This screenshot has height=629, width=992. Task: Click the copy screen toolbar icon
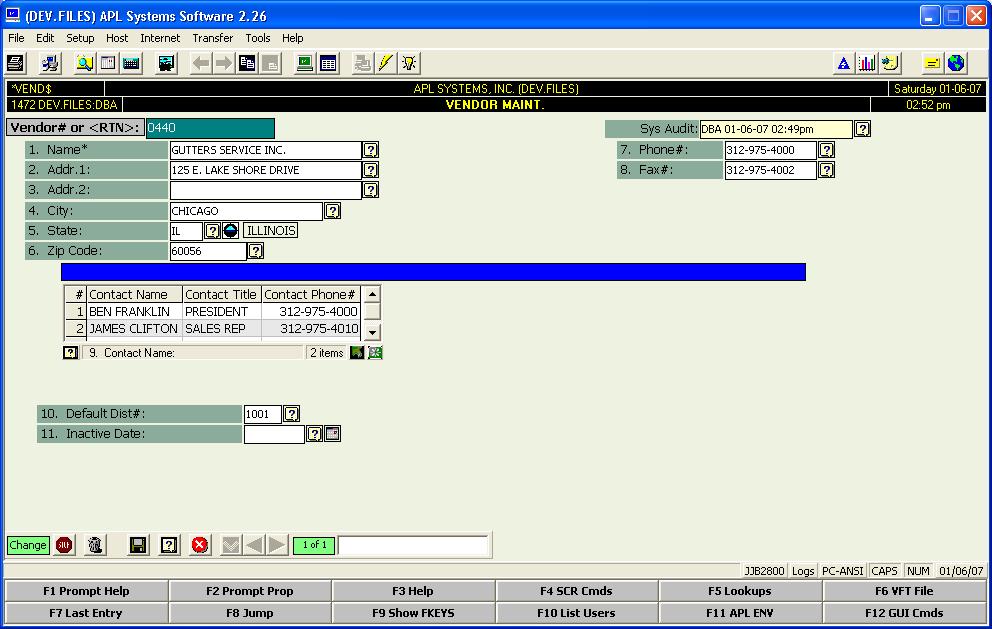247,63
